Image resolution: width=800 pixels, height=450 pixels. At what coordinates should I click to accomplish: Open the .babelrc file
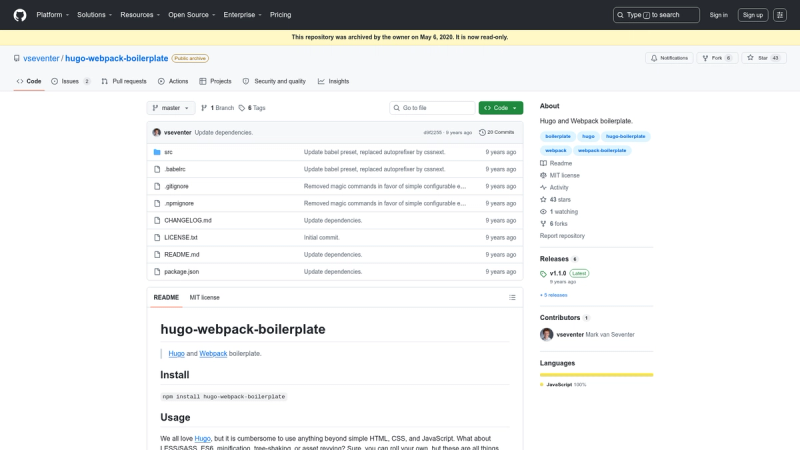174,169
